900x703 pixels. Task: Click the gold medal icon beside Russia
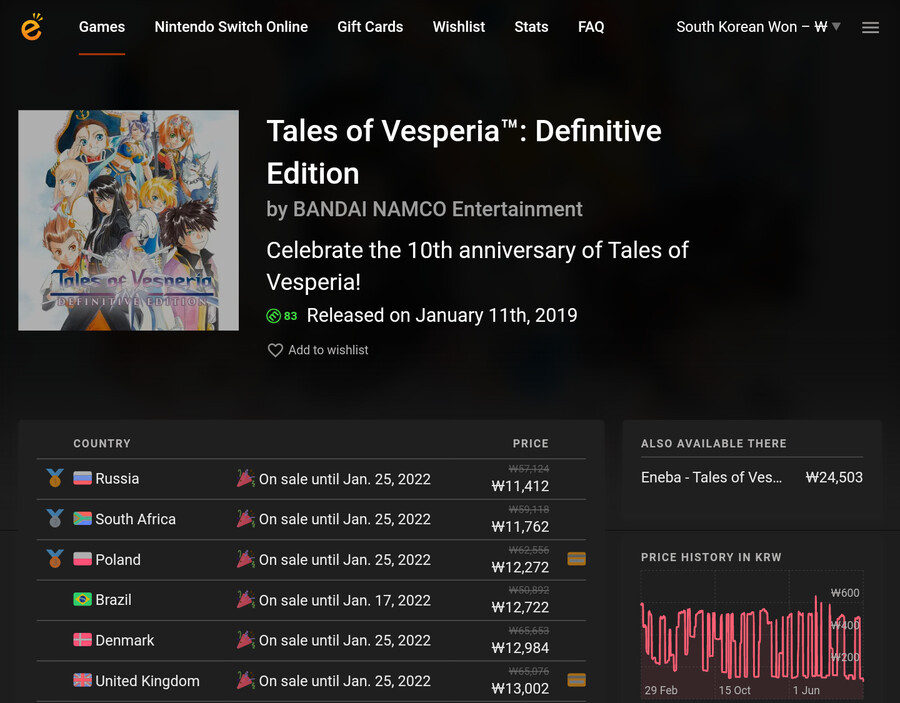[55, 478]
